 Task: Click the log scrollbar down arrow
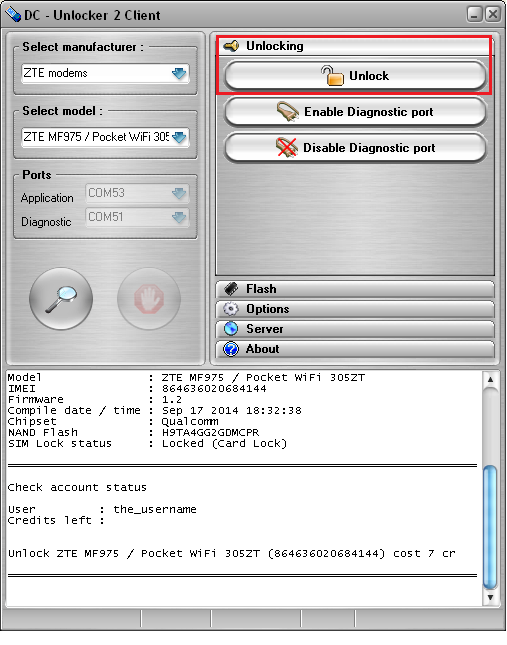point(490,597)
